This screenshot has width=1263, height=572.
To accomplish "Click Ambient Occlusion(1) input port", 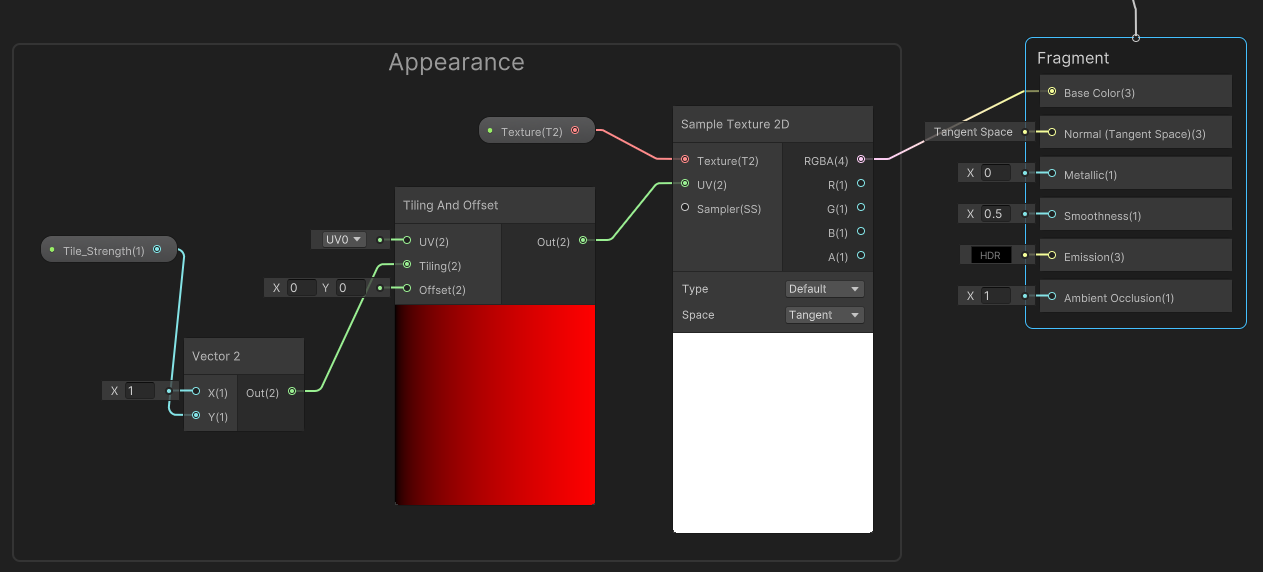I will (1051, 297).
